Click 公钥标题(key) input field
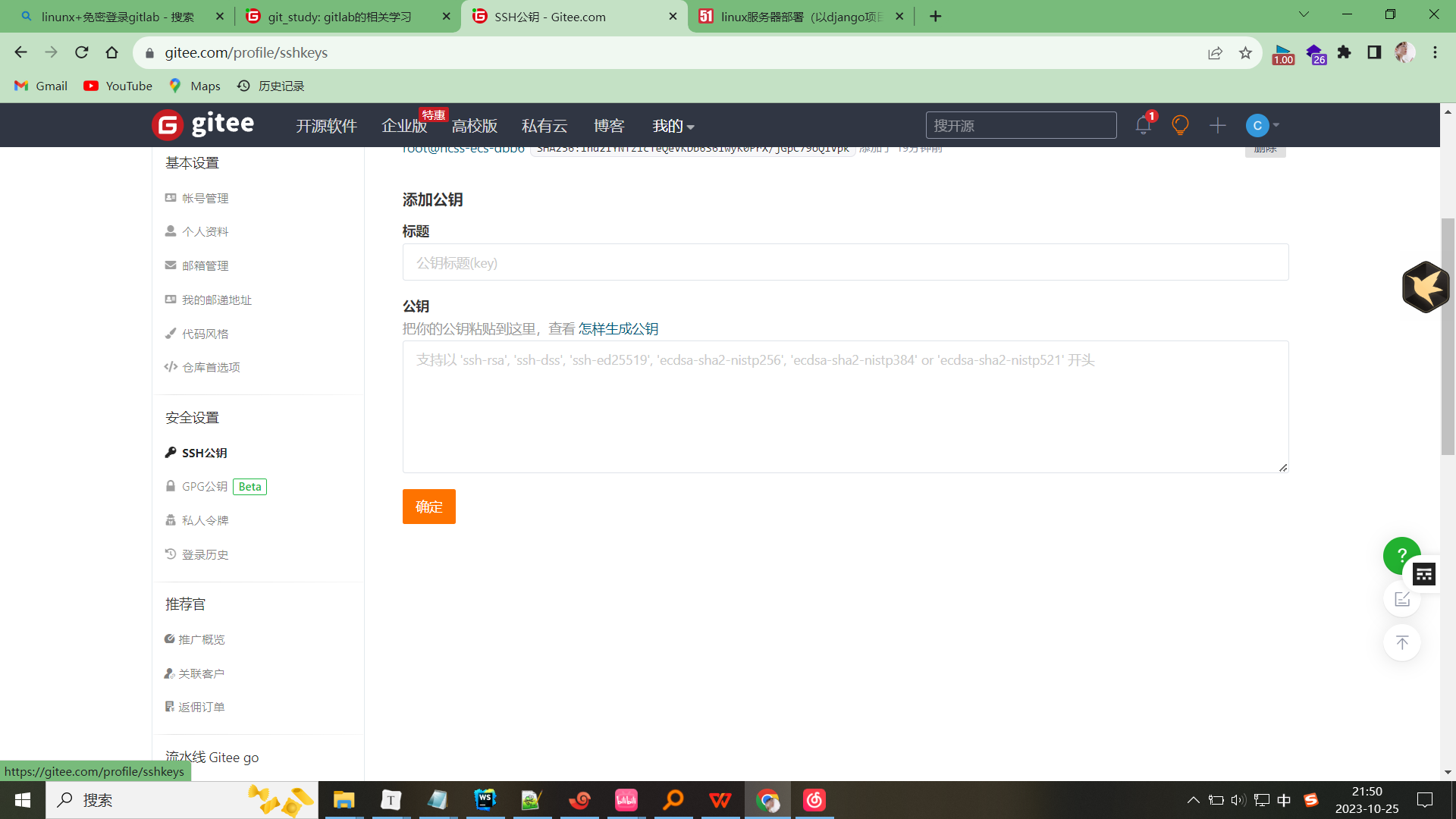 tap(845, 262)
